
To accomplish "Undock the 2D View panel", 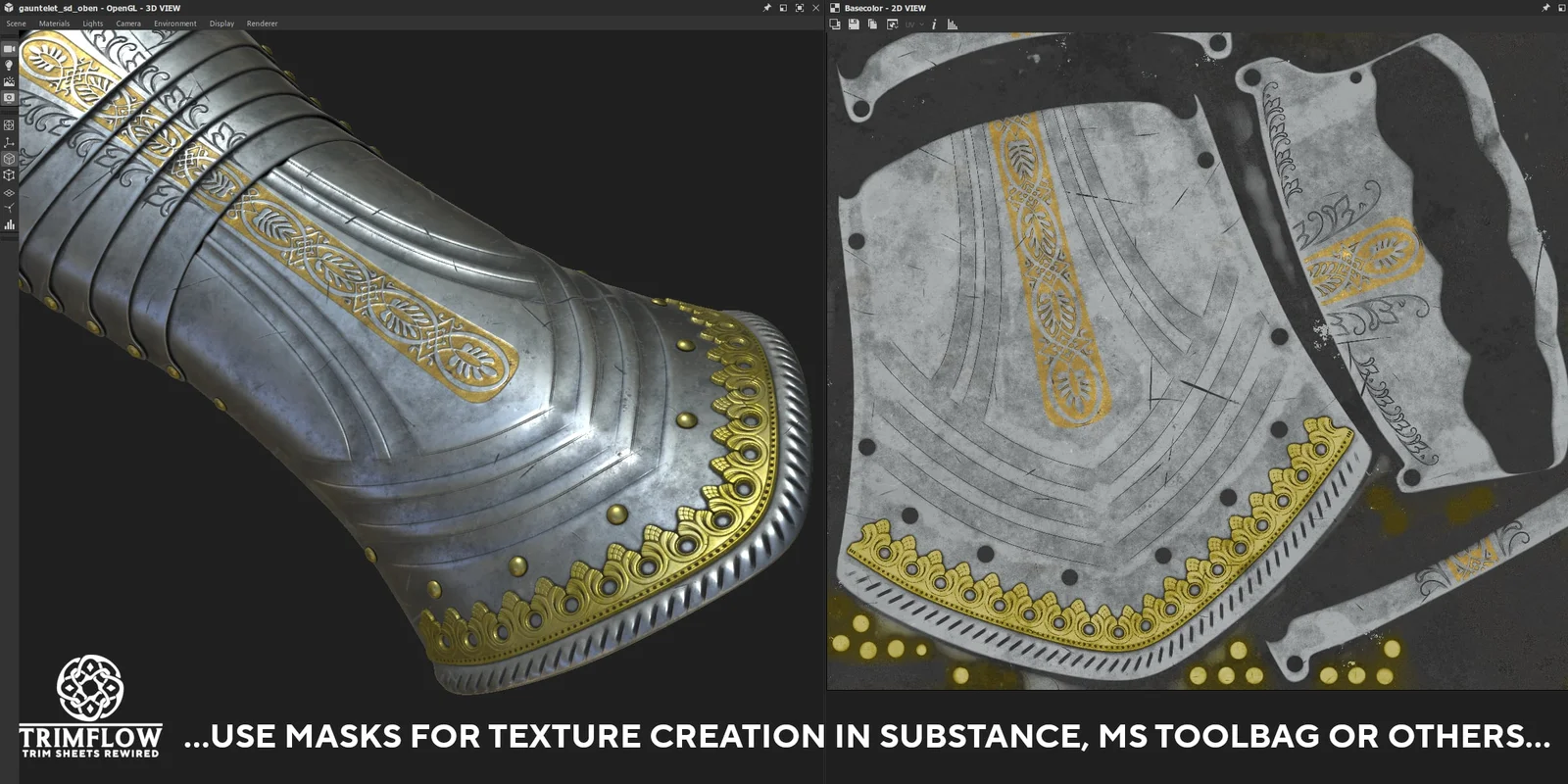I will coord(1561,8).
